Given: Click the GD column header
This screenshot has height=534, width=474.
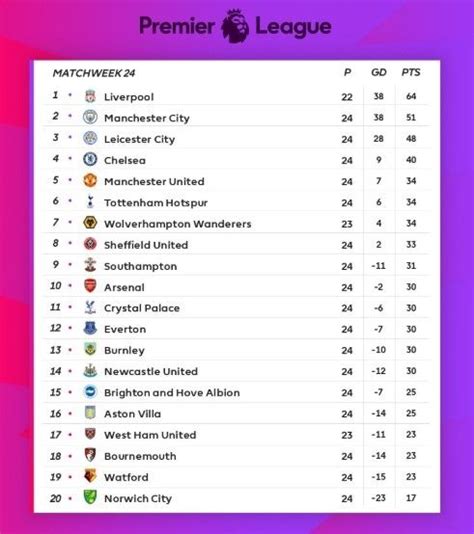Looking at the screenshot, I should [x=379, y=72].
